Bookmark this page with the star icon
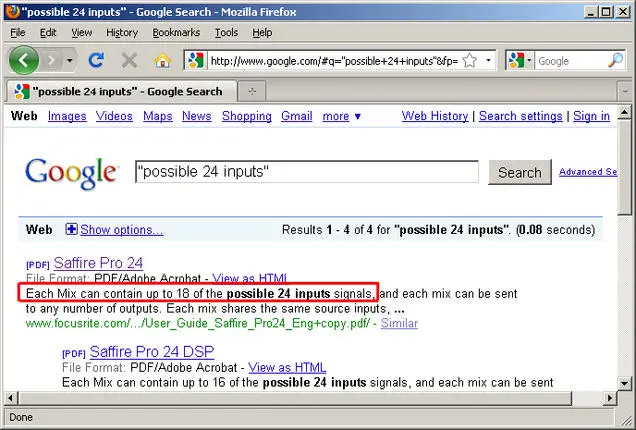Viewport: 636px width, 430px height. (x=470, y=61)
